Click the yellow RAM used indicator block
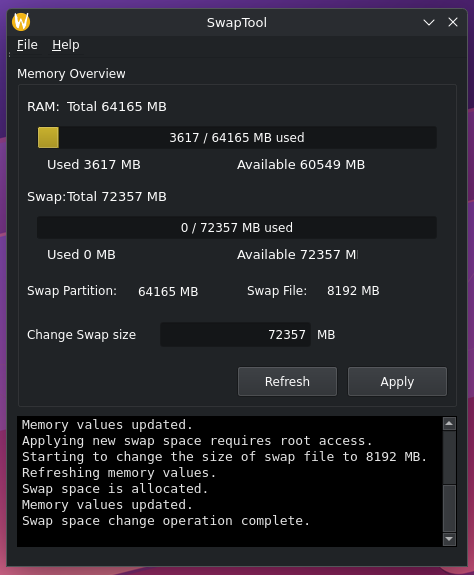Screen dimensions: 474x575 (x=48, y=138)
